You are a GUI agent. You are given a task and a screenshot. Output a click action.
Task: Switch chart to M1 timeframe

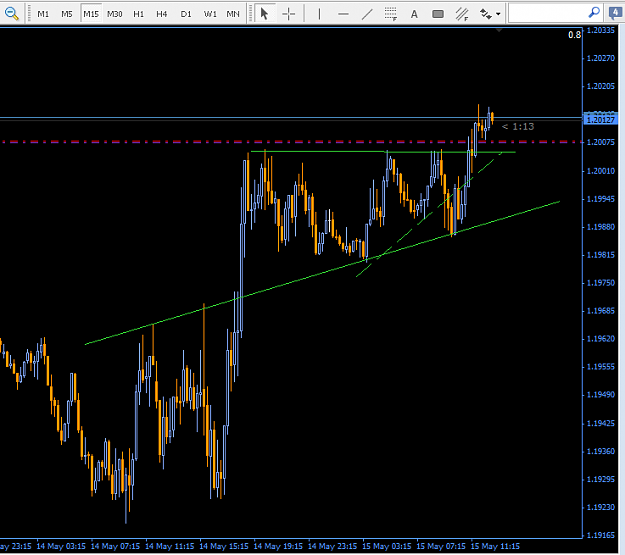point(43,14)
